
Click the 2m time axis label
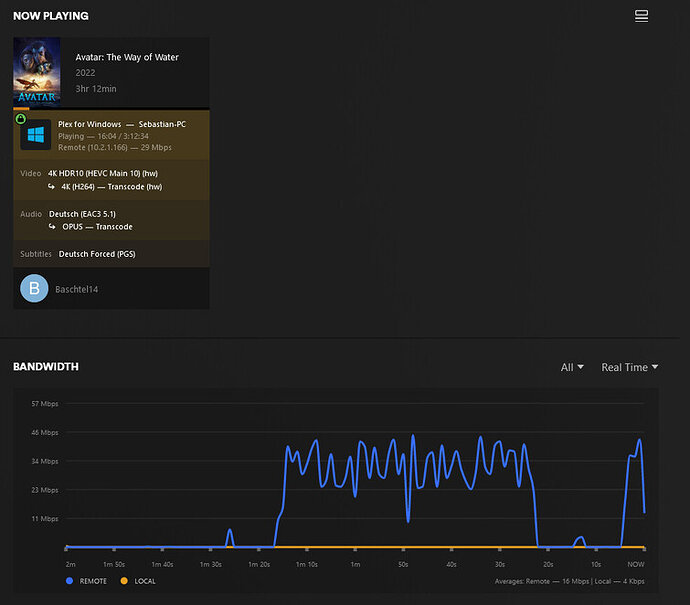[x=70, y=564]
